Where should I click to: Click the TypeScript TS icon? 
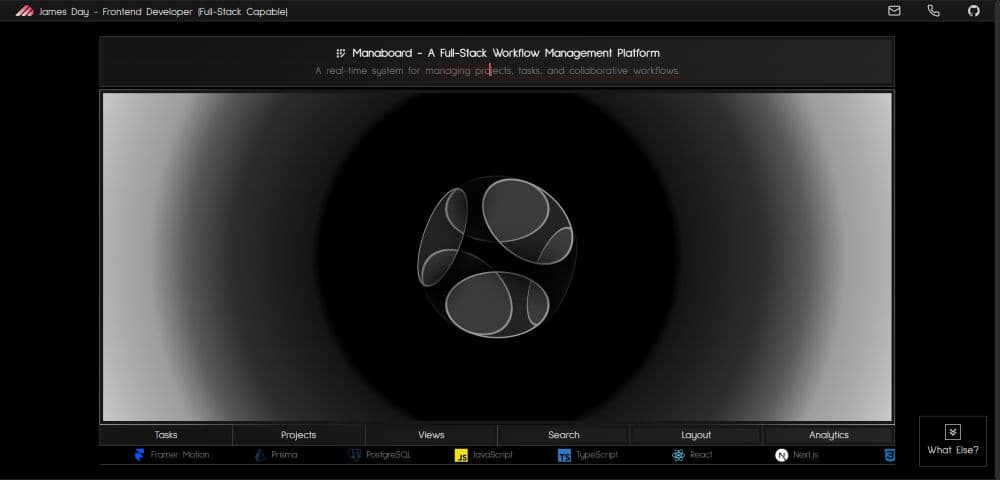pos(564,455)
